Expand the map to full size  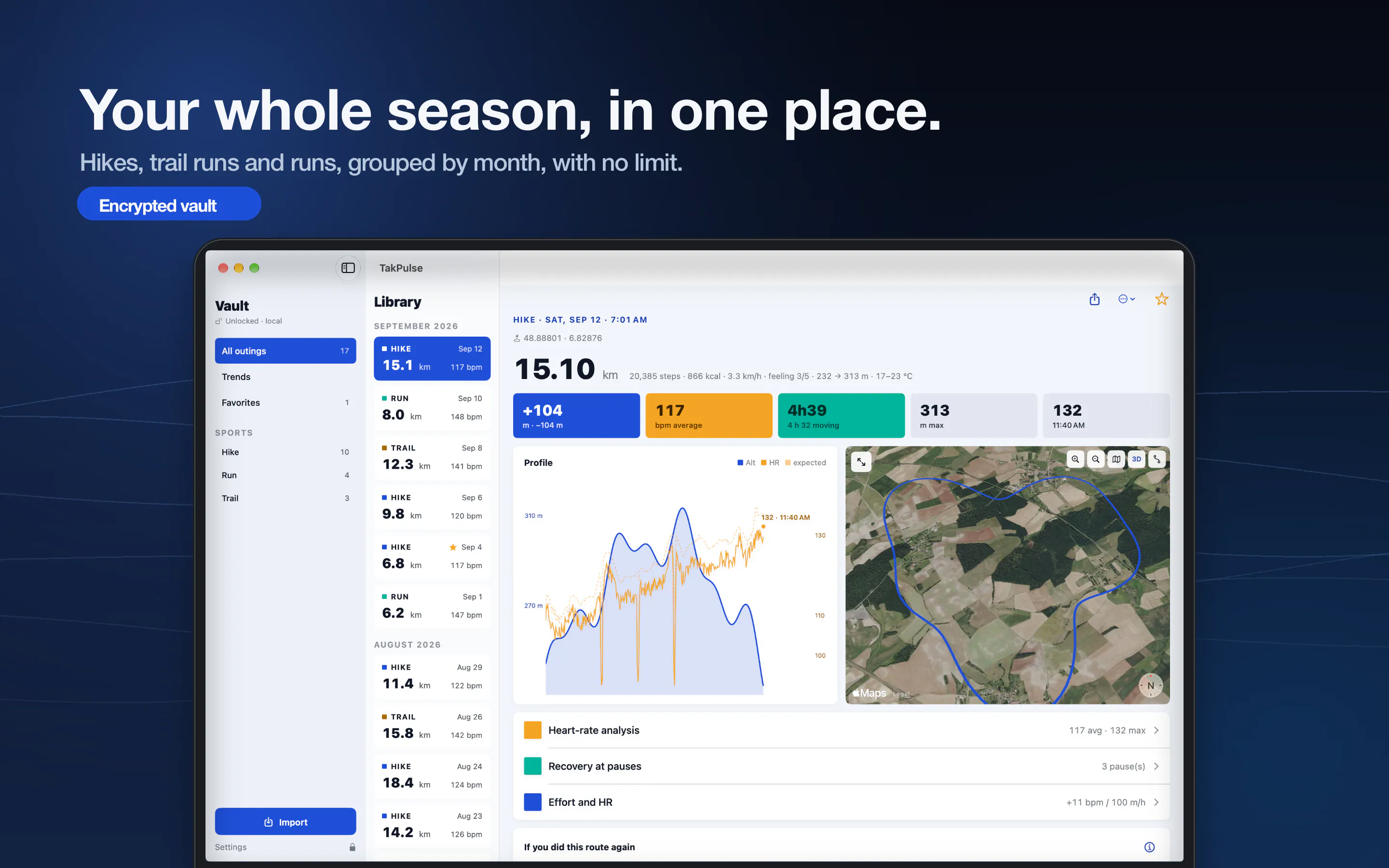coord(861,461)
